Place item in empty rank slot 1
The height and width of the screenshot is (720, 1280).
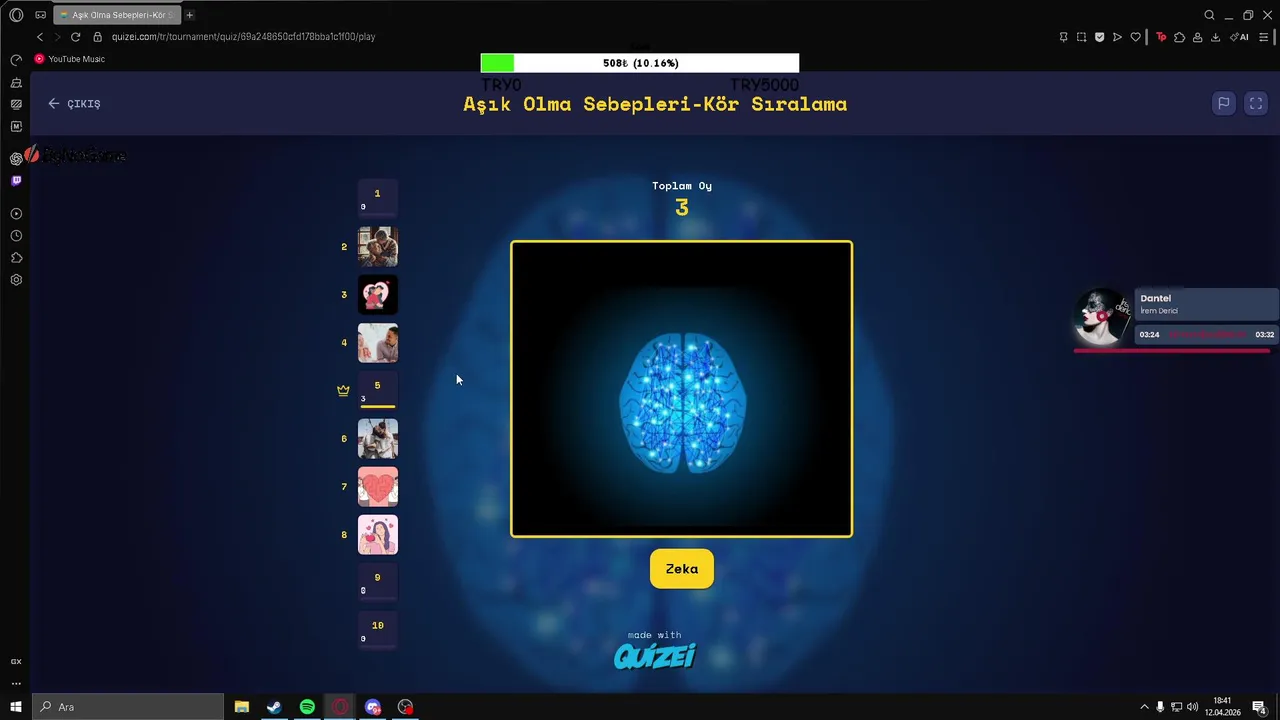pyautogui.click(x=378, y=198)
